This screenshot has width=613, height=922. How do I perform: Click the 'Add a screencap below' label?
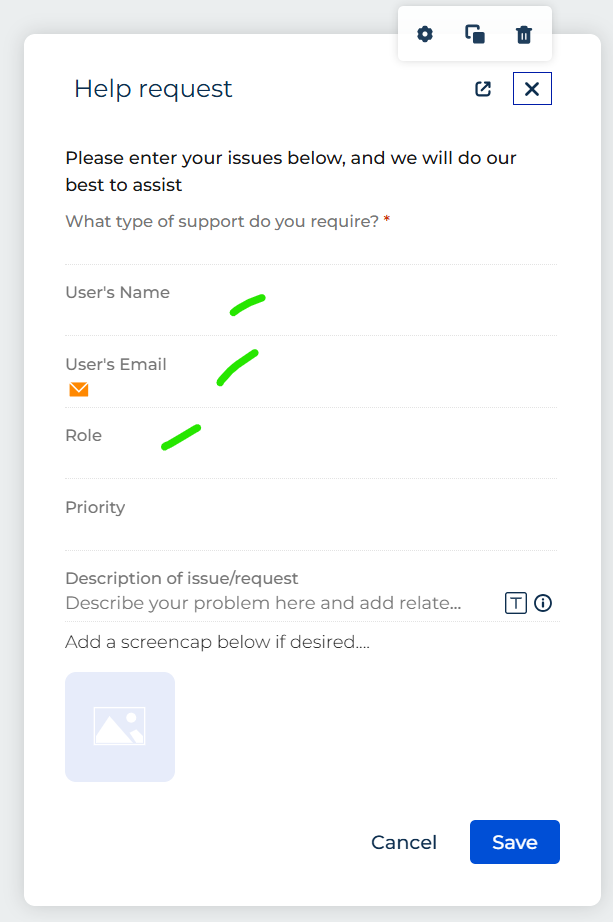click(217, 642)
